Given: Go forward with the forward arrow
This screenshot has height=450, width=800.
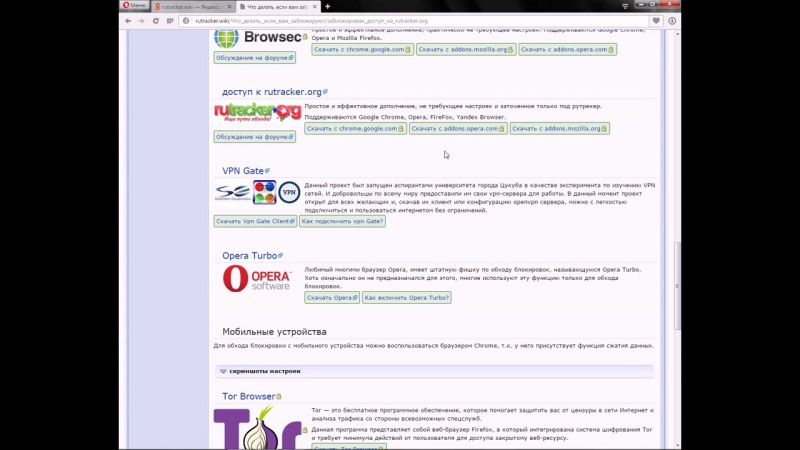Looking at the screenshot, I should [x=141, y=21].
